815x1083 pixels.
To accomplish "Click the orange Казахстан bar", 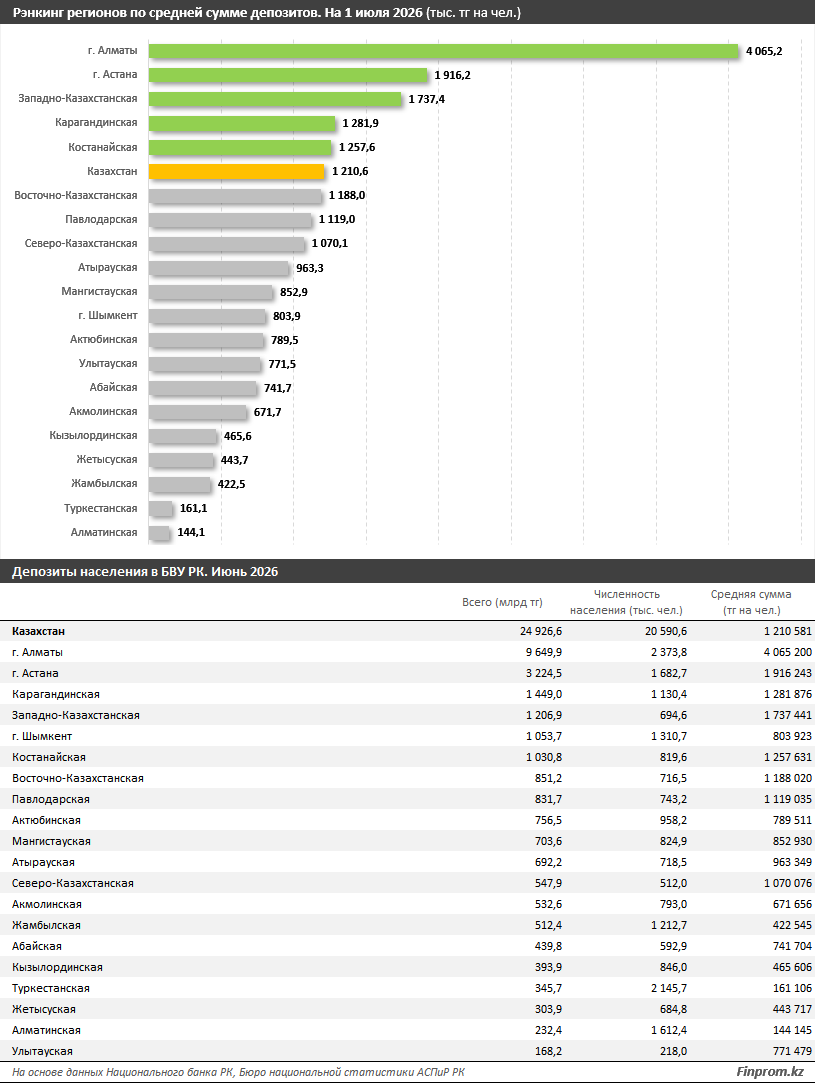I will click(x=237, y=171).
